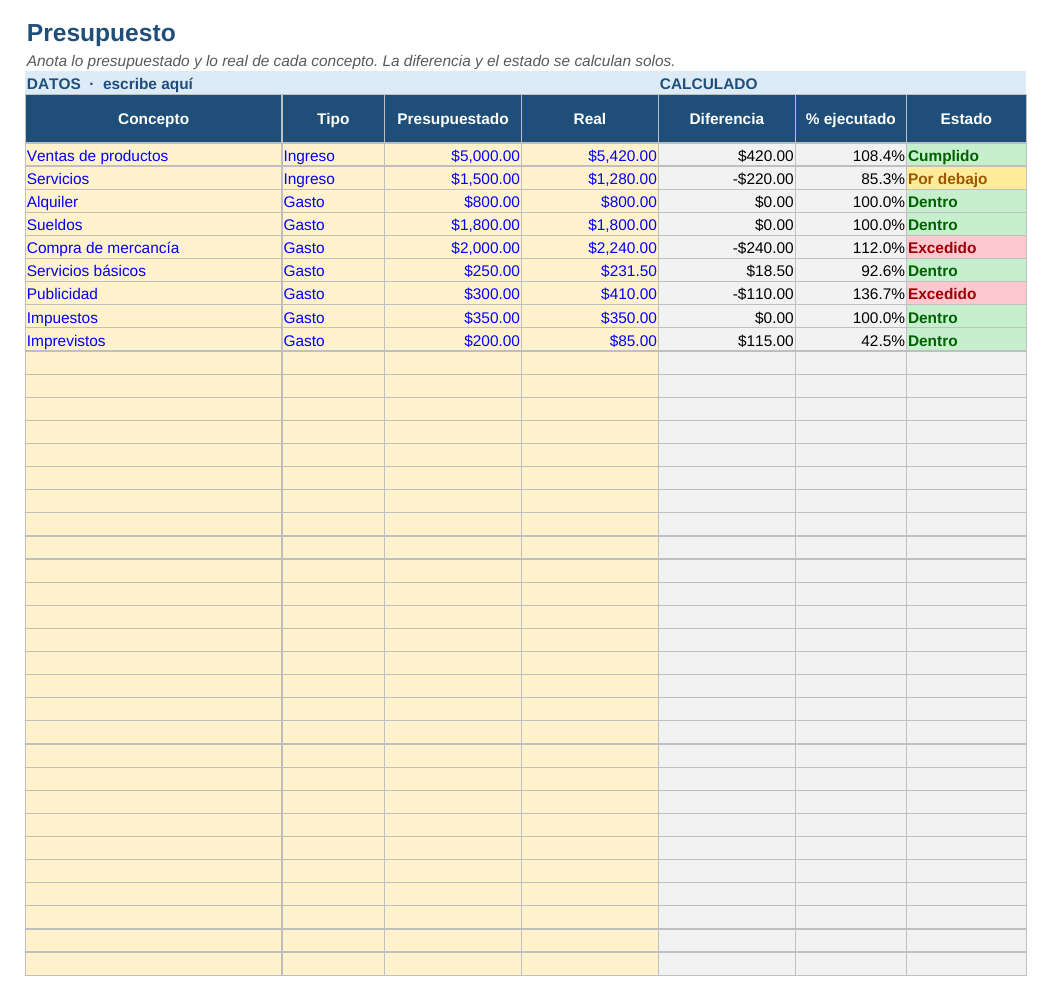The width and height of the screenshot is (1051, 1000).
Task: Click the 85.3% executed cell
Action: pos(851,179)
